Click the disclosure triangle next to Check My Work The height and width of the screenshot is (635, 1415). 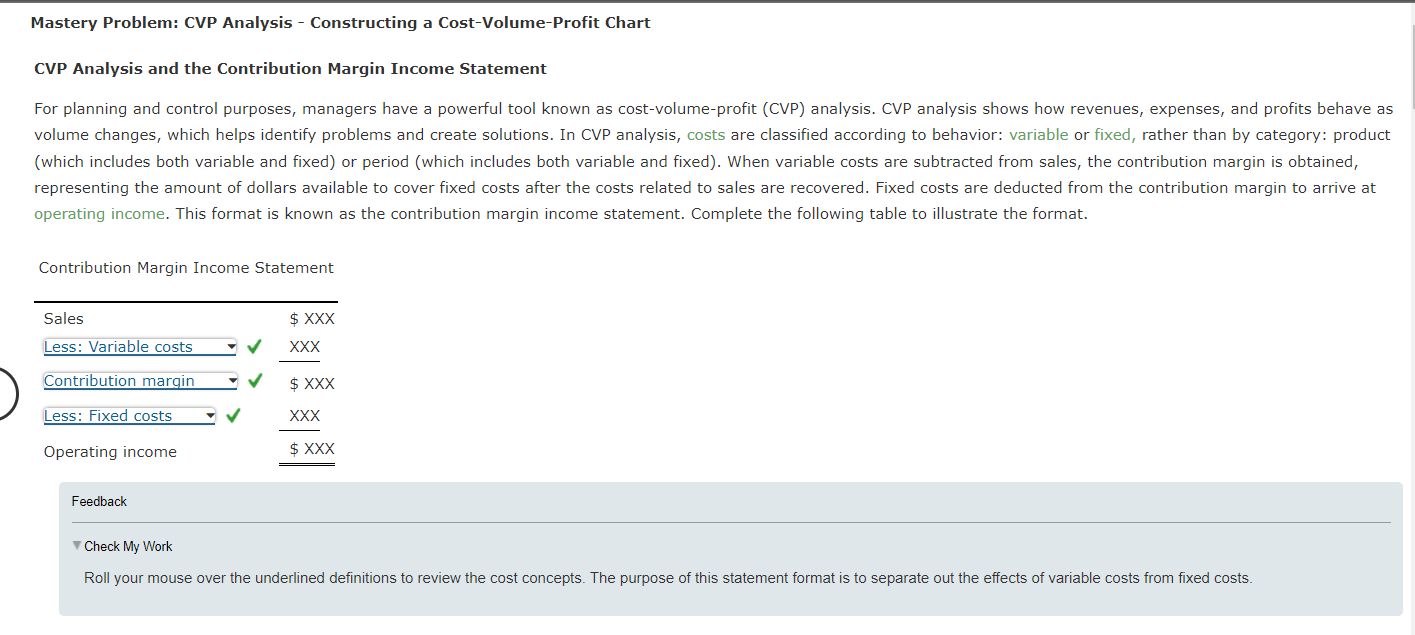(x=76, y=546)
